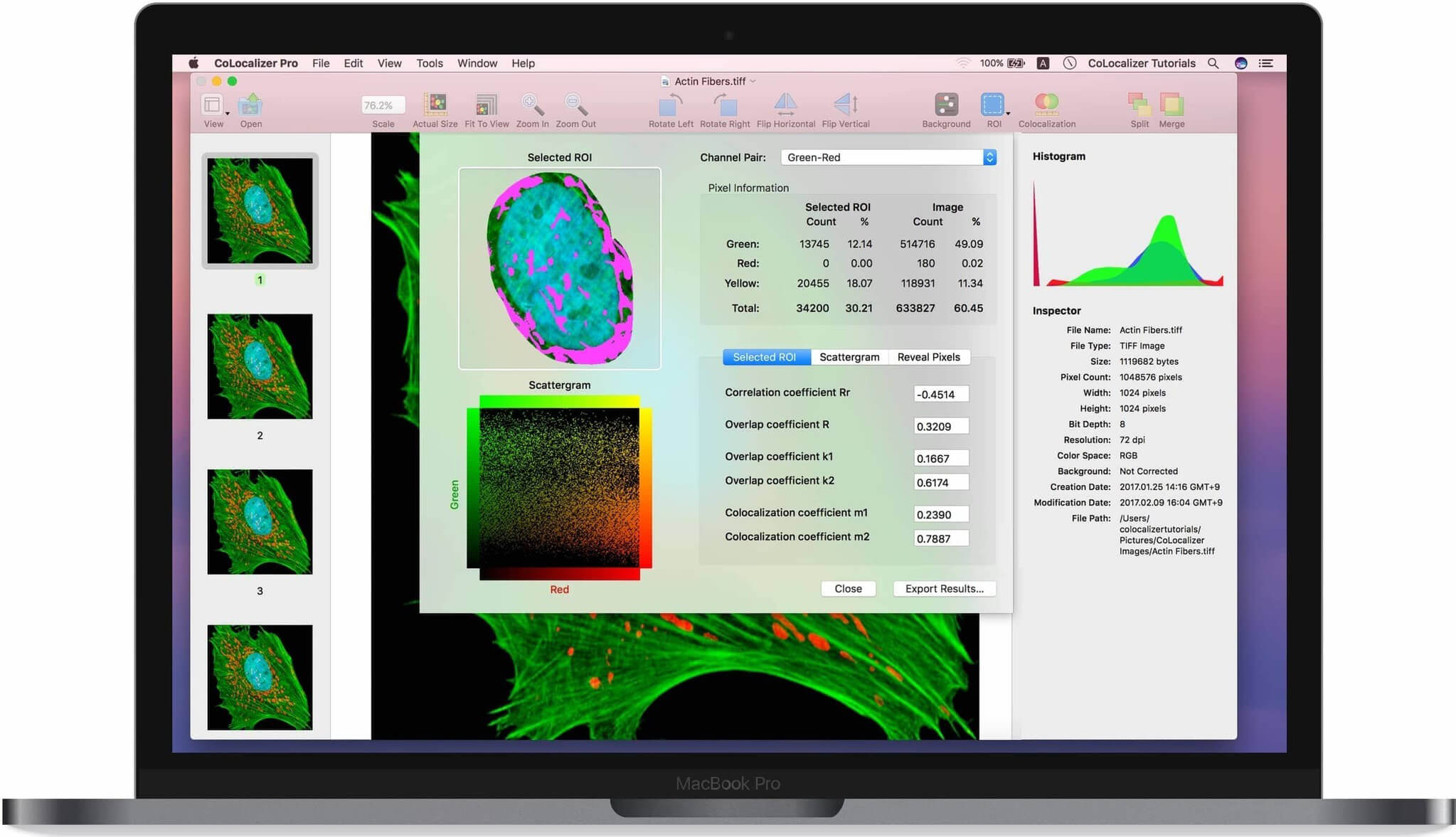
Task: Switch to Reveal Pixels tab
Action: click(928, 357)
